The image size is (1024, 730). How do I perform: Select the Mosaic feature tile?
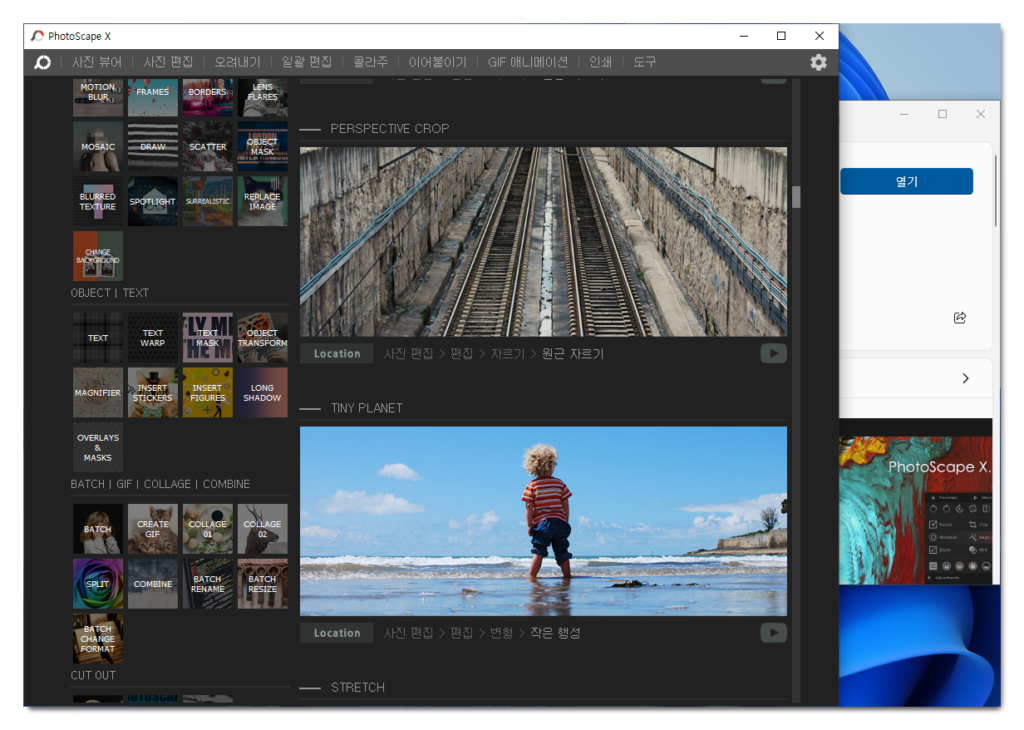[x=98, y=146]
